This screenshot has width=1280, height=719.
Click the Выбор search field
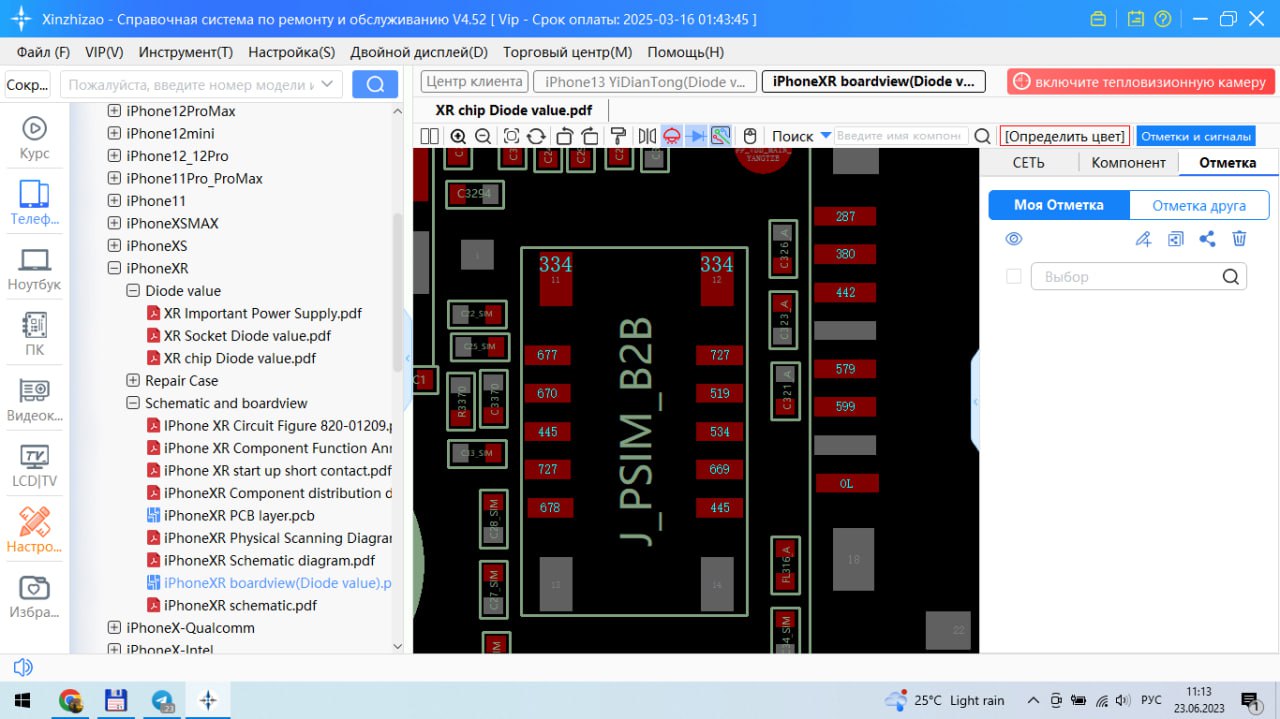point(1139,276)
